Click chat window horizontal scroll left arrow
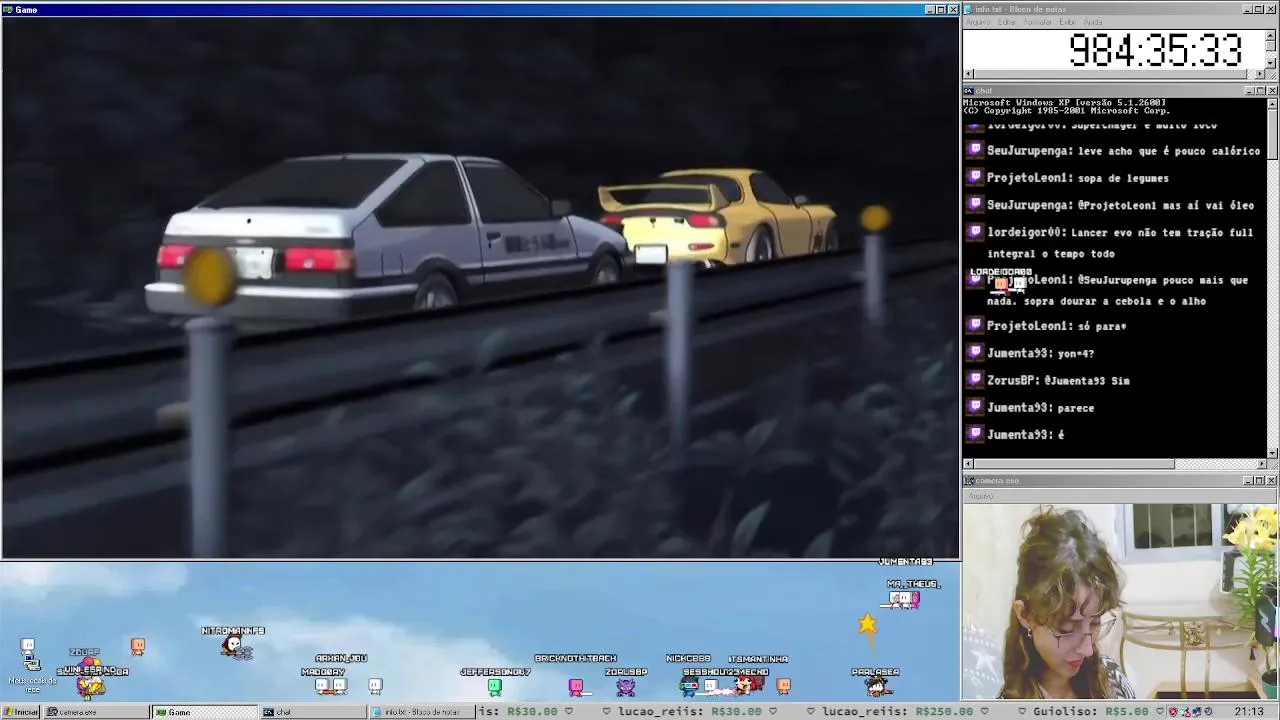Screen dimensions: 1280x720 [x=968, y=464]
